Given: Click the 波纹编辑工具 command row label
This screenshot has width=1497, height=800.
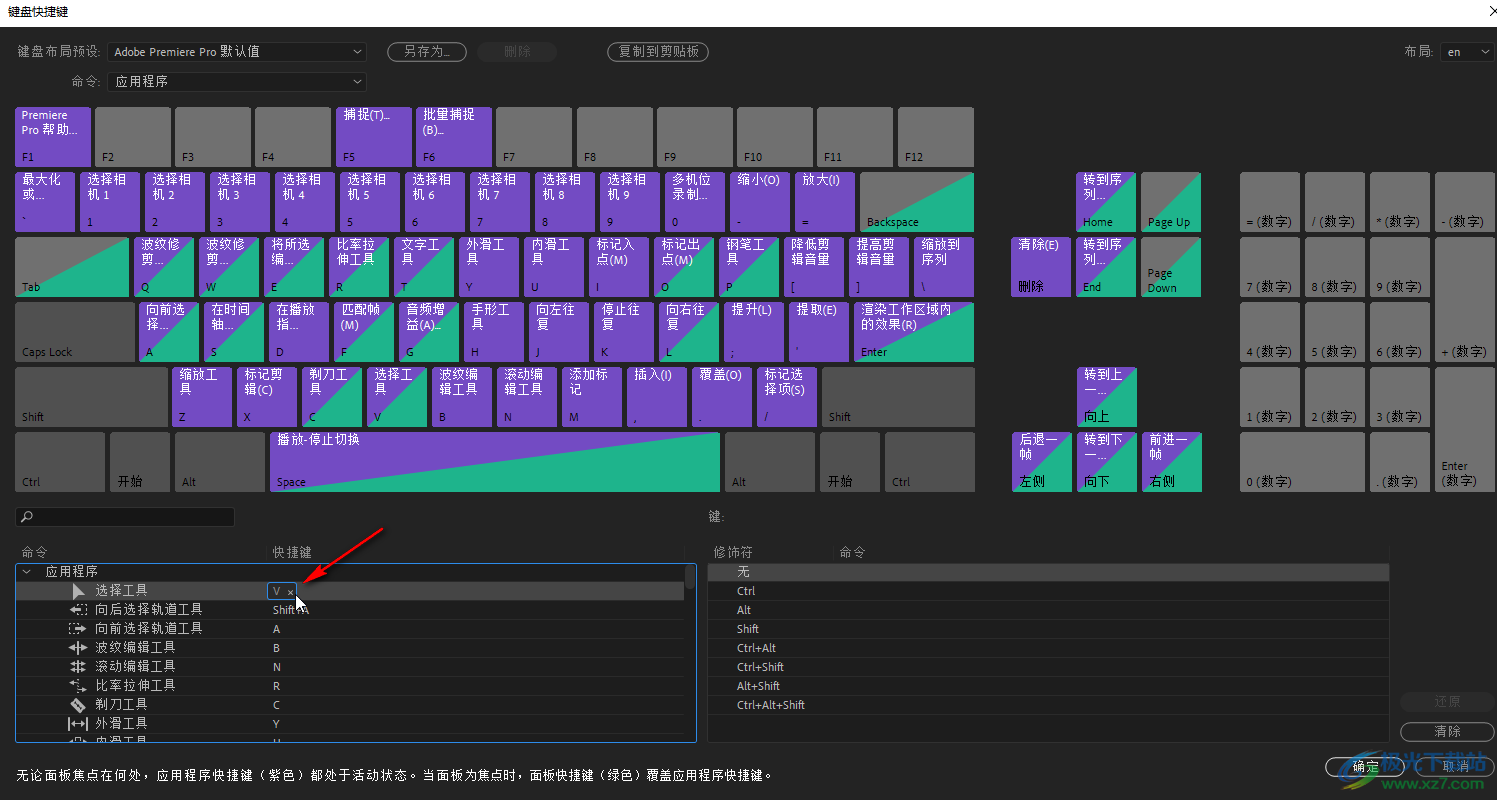Looking at the screenshot, I should [x=135, y=648].
